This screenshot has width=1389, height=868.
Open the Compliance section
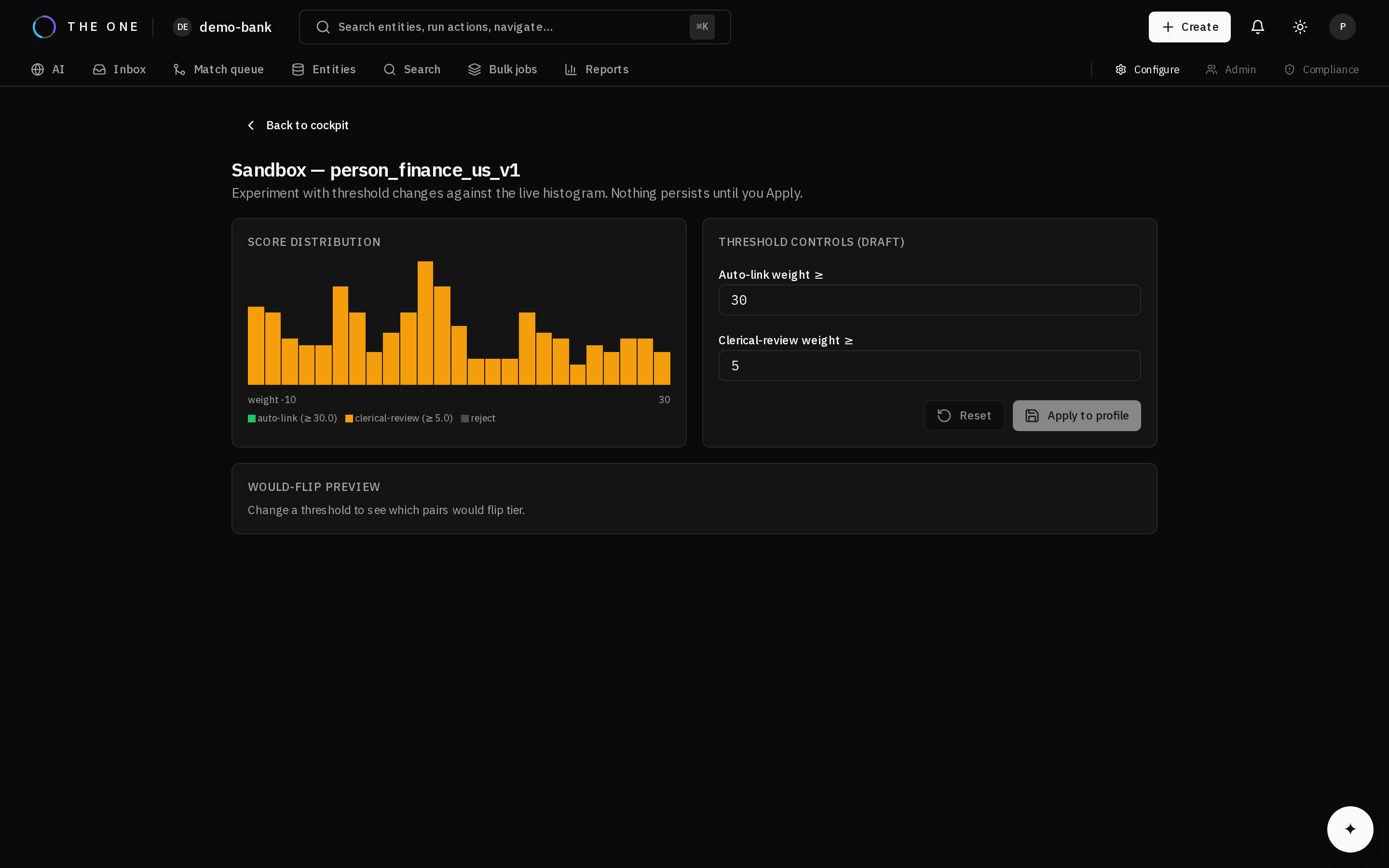[x=1321, y=69]
